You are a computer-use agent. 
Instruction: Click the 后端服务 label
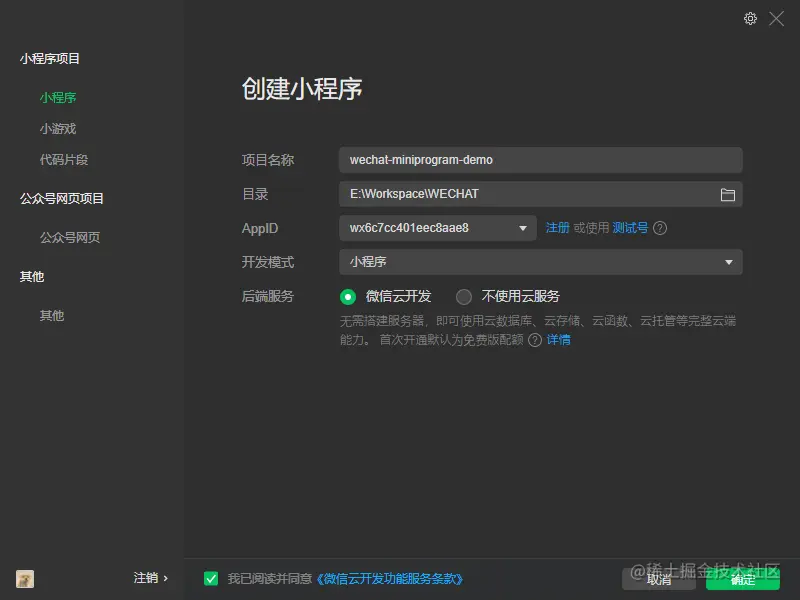(268, 296)
